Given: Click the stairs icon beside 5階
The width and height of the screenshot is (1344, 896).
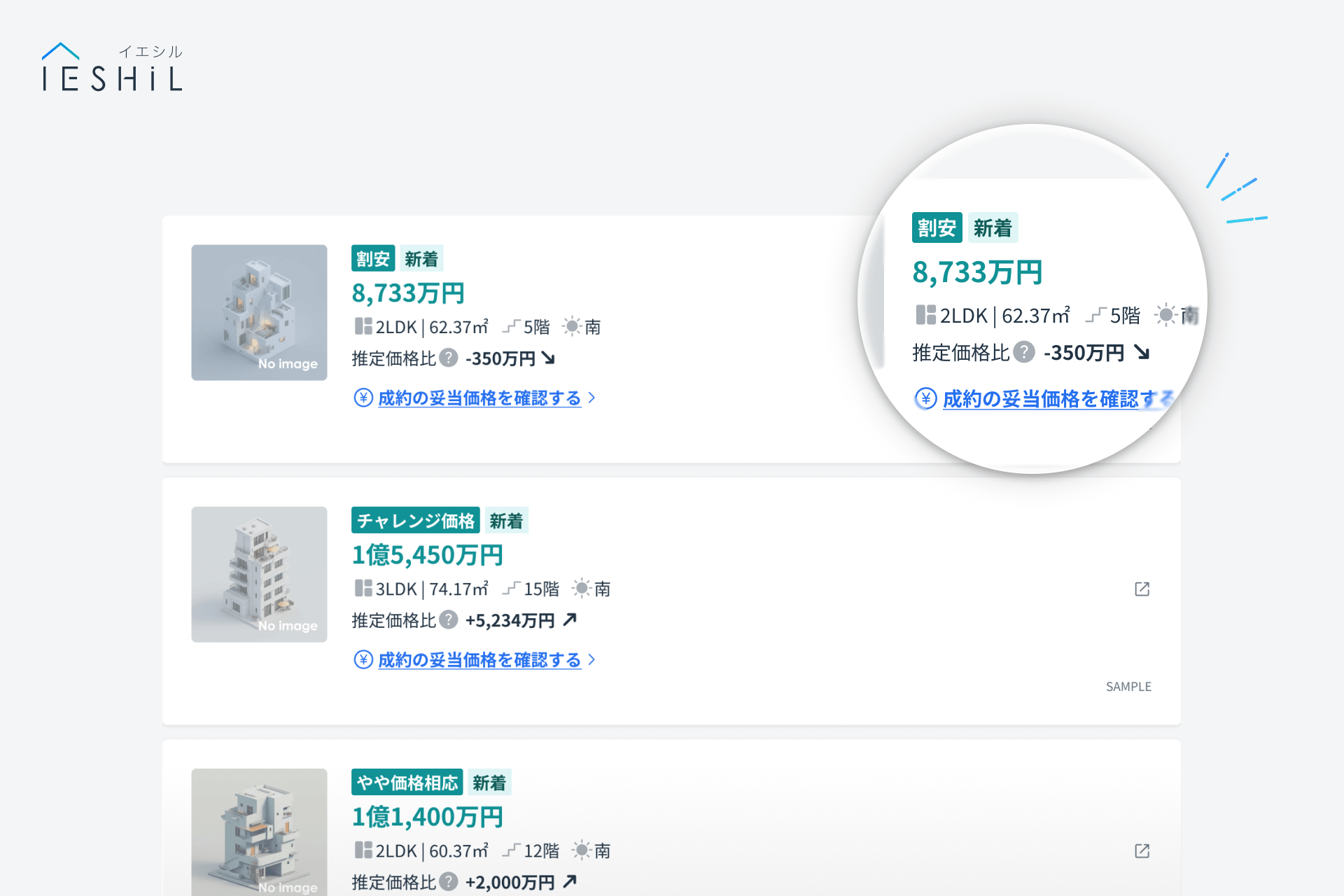Looking at the screenshot, I should [511, 326].
